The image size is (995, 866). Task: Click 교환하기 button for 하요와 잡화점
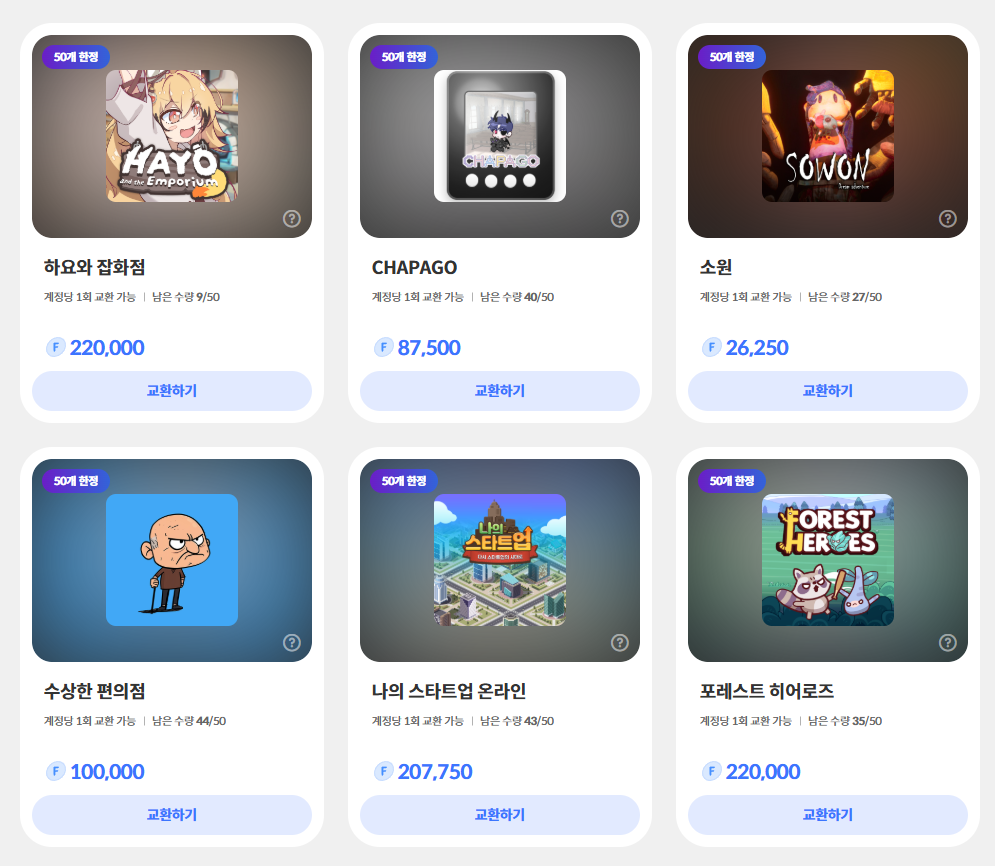pos(172,391)
